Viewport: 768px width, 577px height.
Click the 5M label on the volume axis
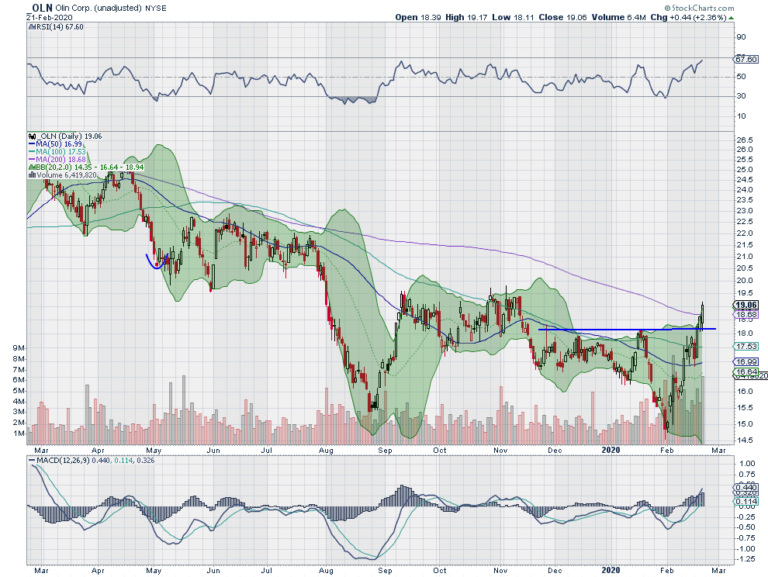pos(18,391)
